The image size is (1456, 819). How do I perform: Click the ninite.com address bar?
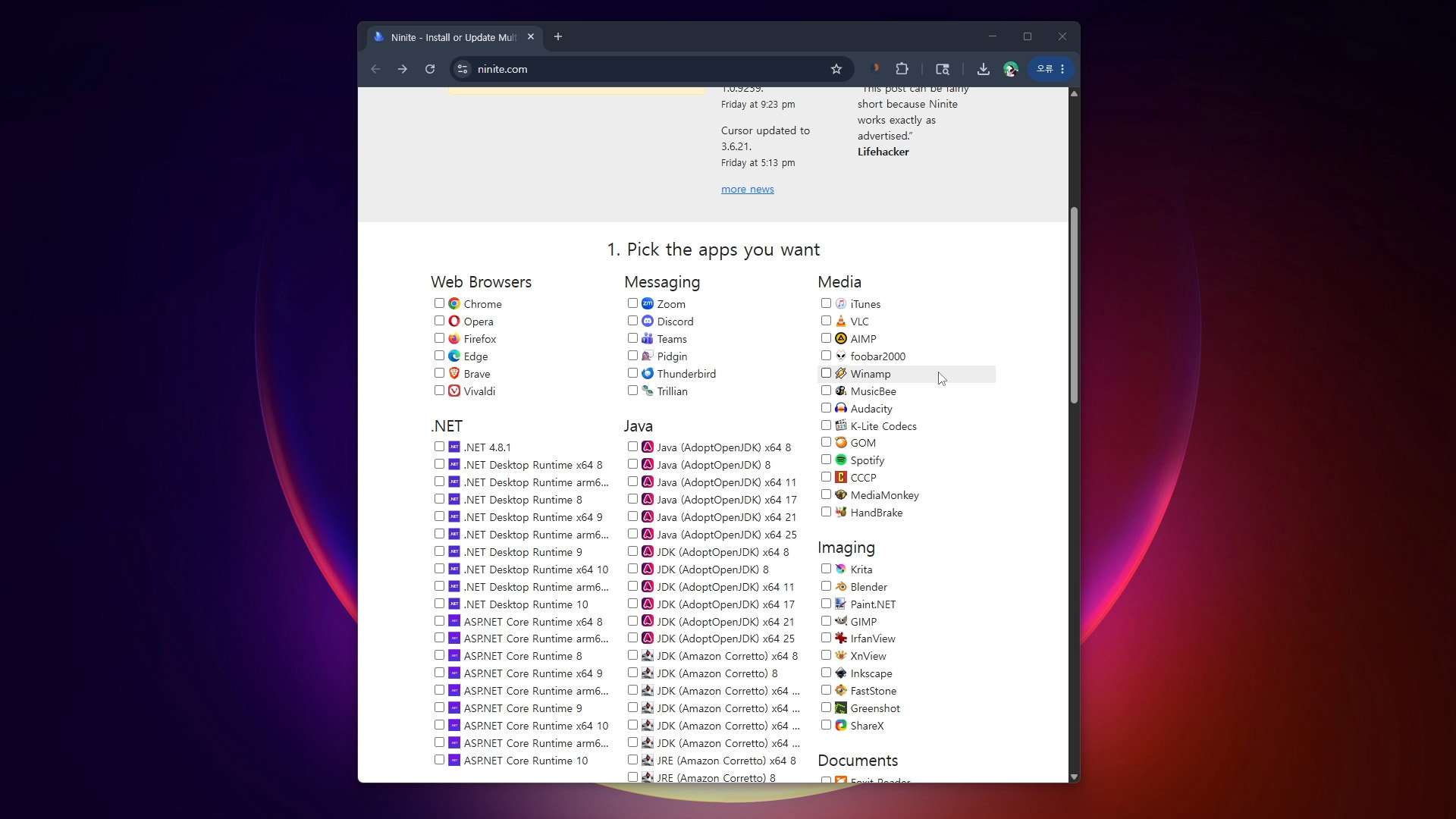[652, 69]
